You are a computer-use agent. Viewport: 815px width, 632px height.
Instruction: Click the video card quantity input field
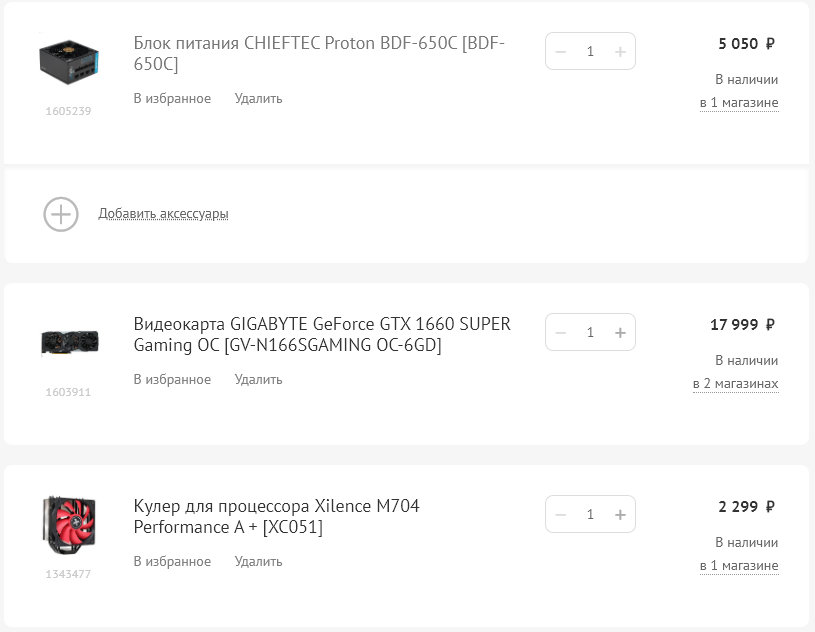coord(590,333)
